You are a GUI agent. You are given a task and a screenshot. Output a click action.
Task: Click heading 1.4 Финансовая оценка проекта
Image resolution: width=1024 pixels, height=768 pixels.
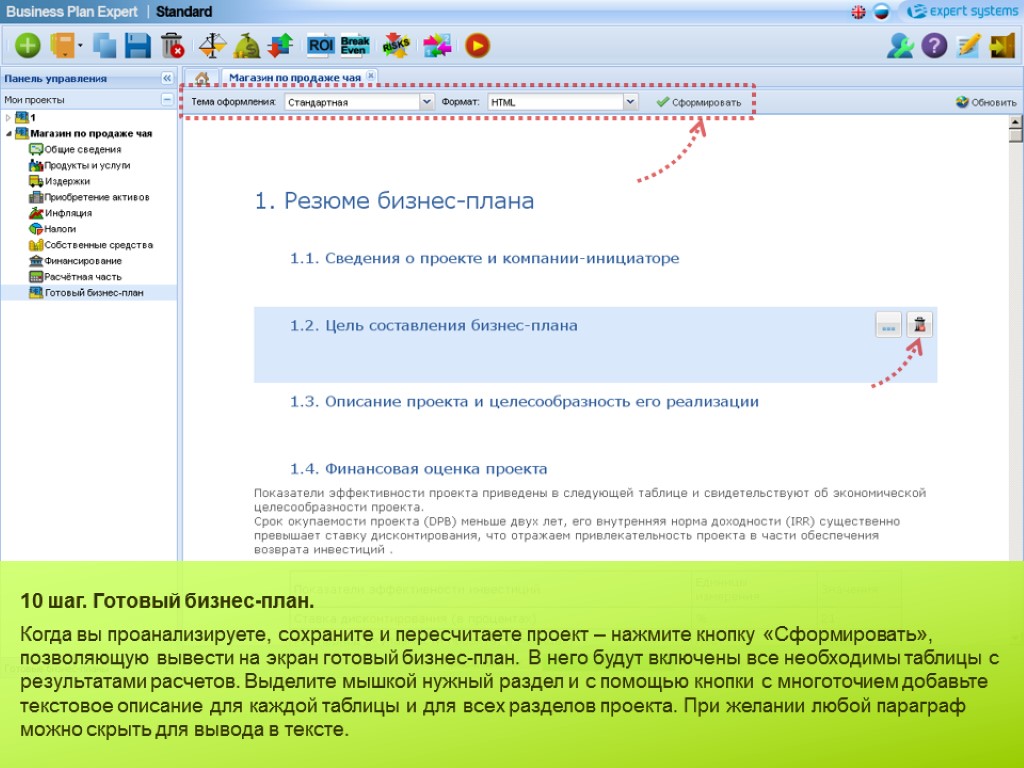coord(419,469)
